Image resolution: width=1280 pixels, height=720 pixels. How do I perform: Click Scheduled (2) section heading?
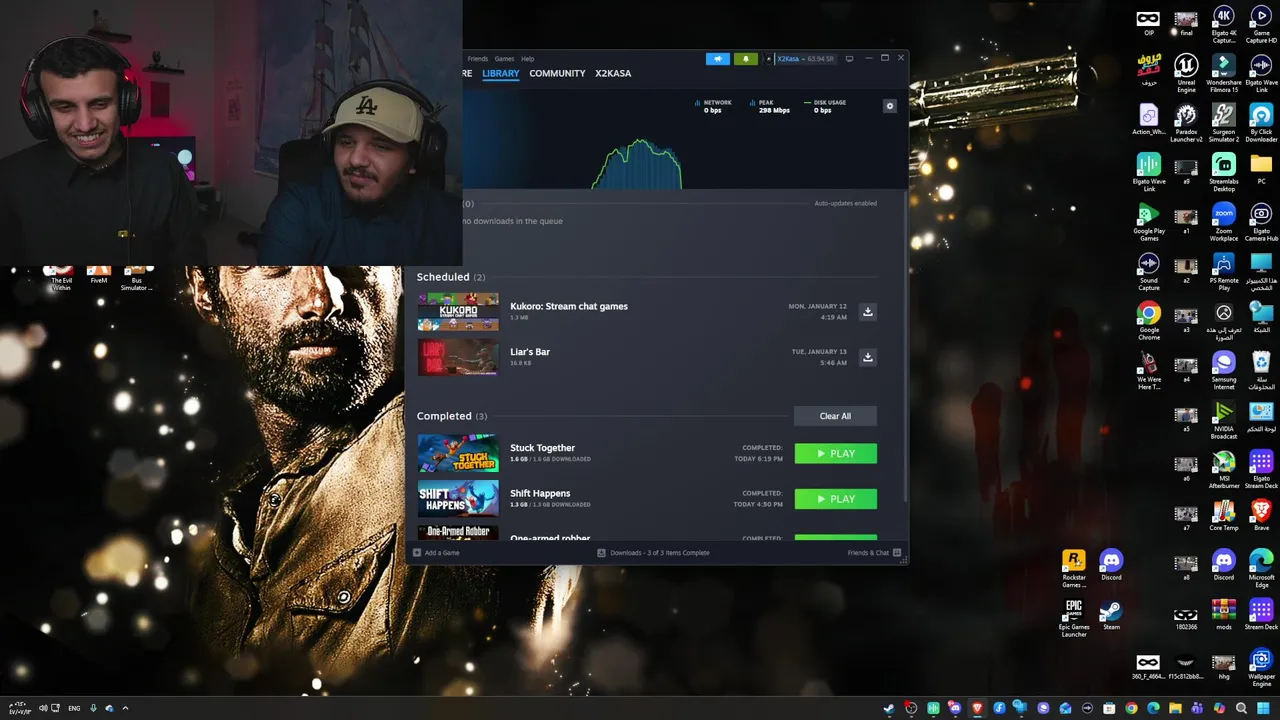[x=450, y=277]
